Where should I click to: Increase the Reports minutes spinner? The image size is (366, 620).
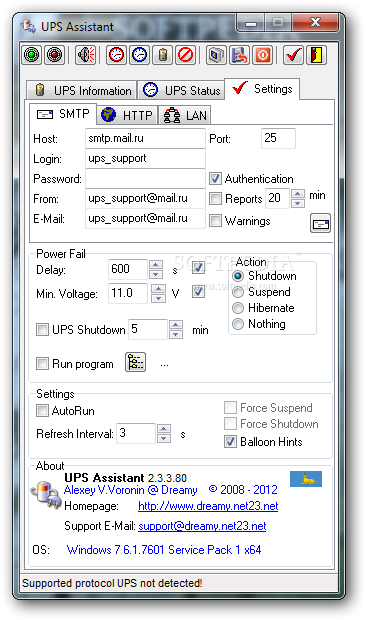[298, 194]
